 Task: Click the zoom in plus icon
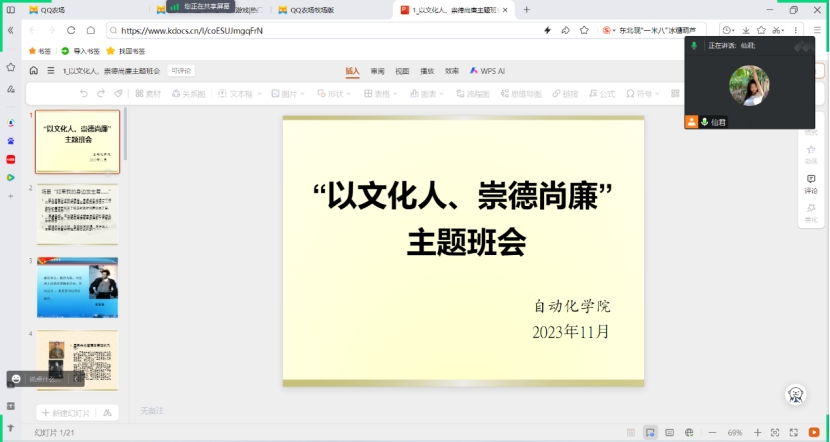click(x=756, y=432)
